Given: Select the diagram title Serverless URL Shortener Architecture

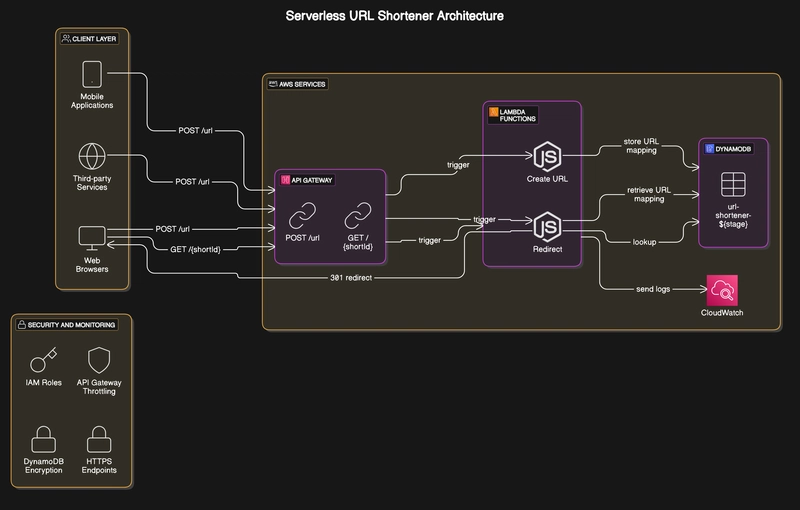Looking at the screenshot, I should 394,16.
